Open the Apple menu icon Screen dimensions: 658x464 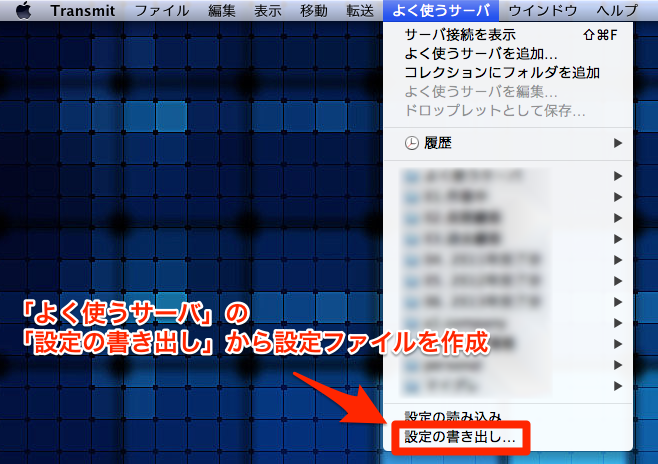[22, 10]
